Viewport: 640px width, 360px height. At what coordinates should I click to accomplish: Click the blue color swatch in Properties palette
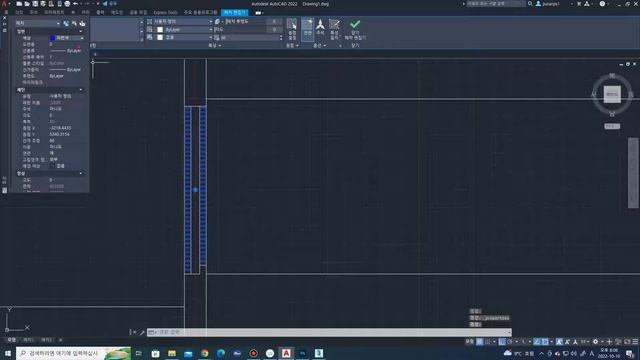click(x=52, y=38)
